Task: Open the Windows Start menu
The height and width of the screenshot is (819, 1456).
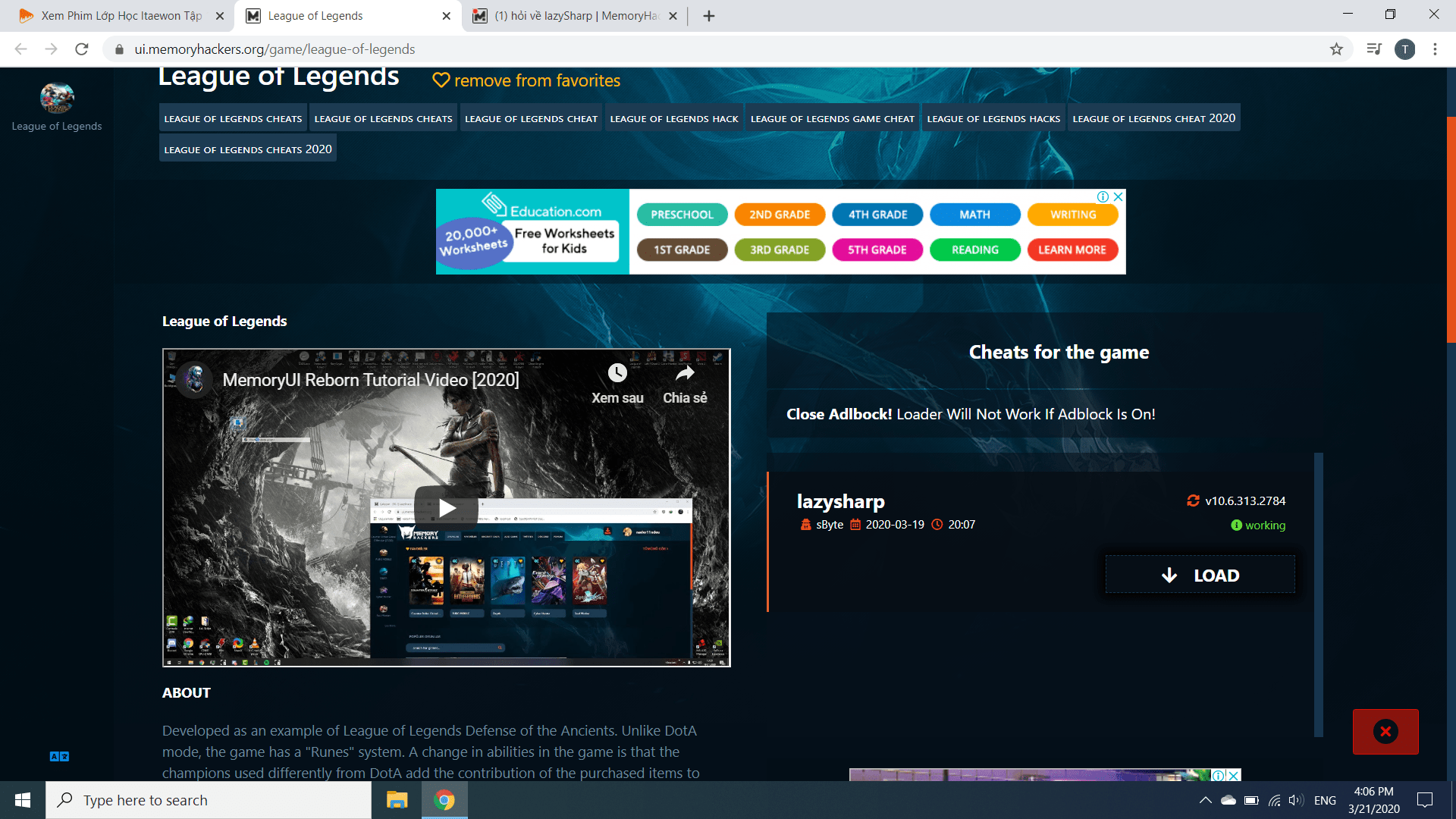Action: [x=23, y=800]
